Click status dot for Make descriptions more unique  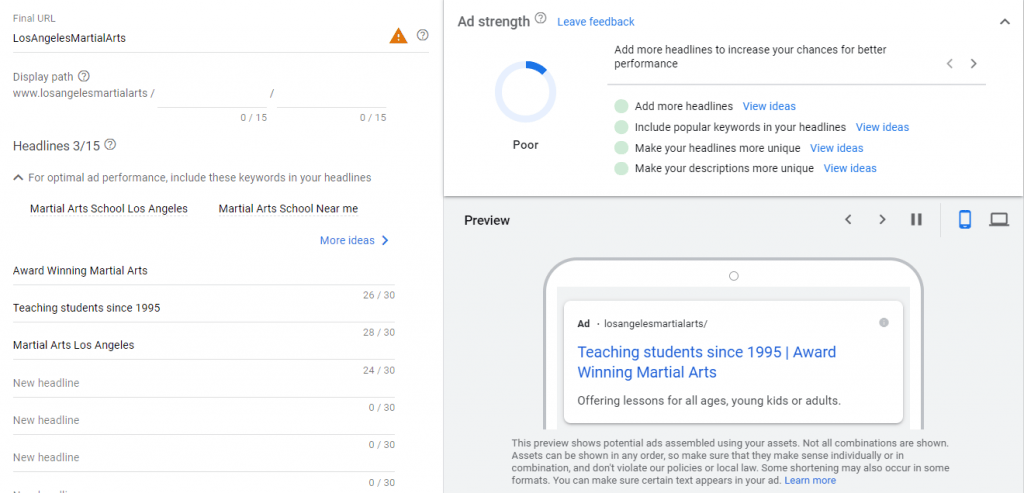point(621,168)
